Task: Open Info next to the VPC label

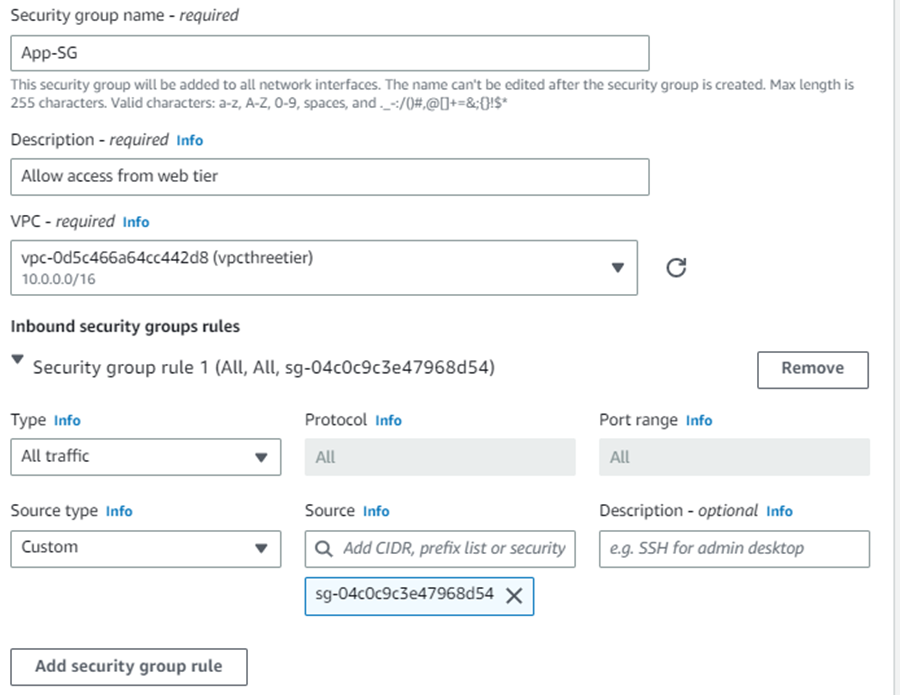Action: click(136, 222)
